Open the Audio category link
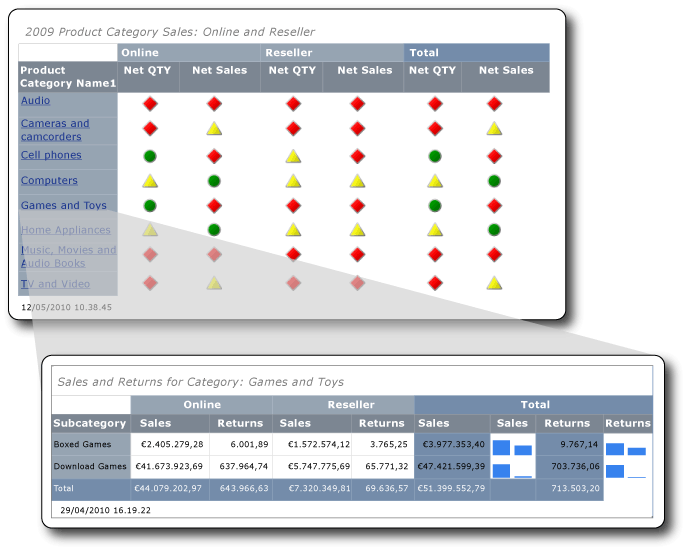Viewport: 688px width, 551px height. pos(35,100)
